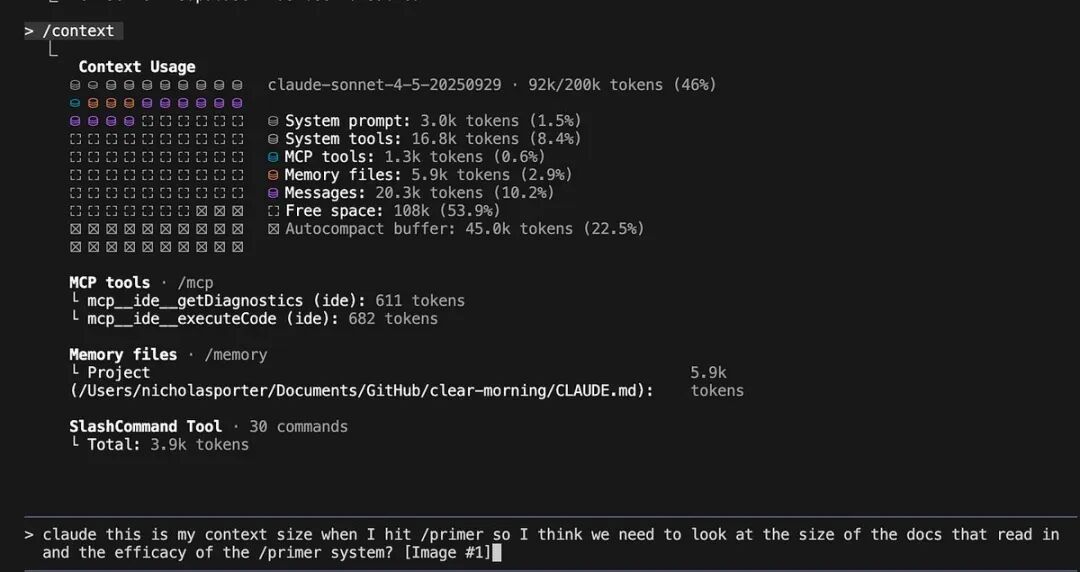Click the gray System tools legend icon

point(273,139)
